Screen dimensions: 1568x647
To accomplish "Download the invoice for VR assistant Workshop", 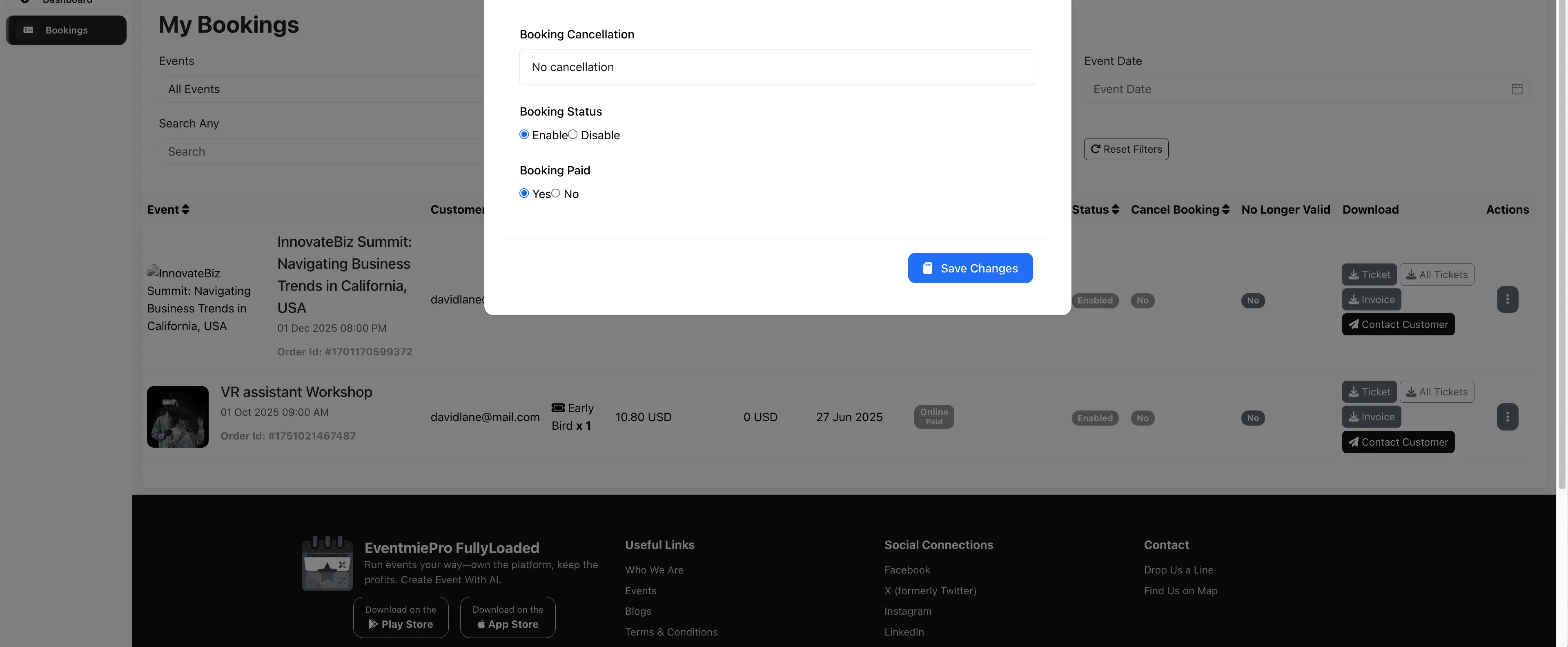I will coord(1371,416).
